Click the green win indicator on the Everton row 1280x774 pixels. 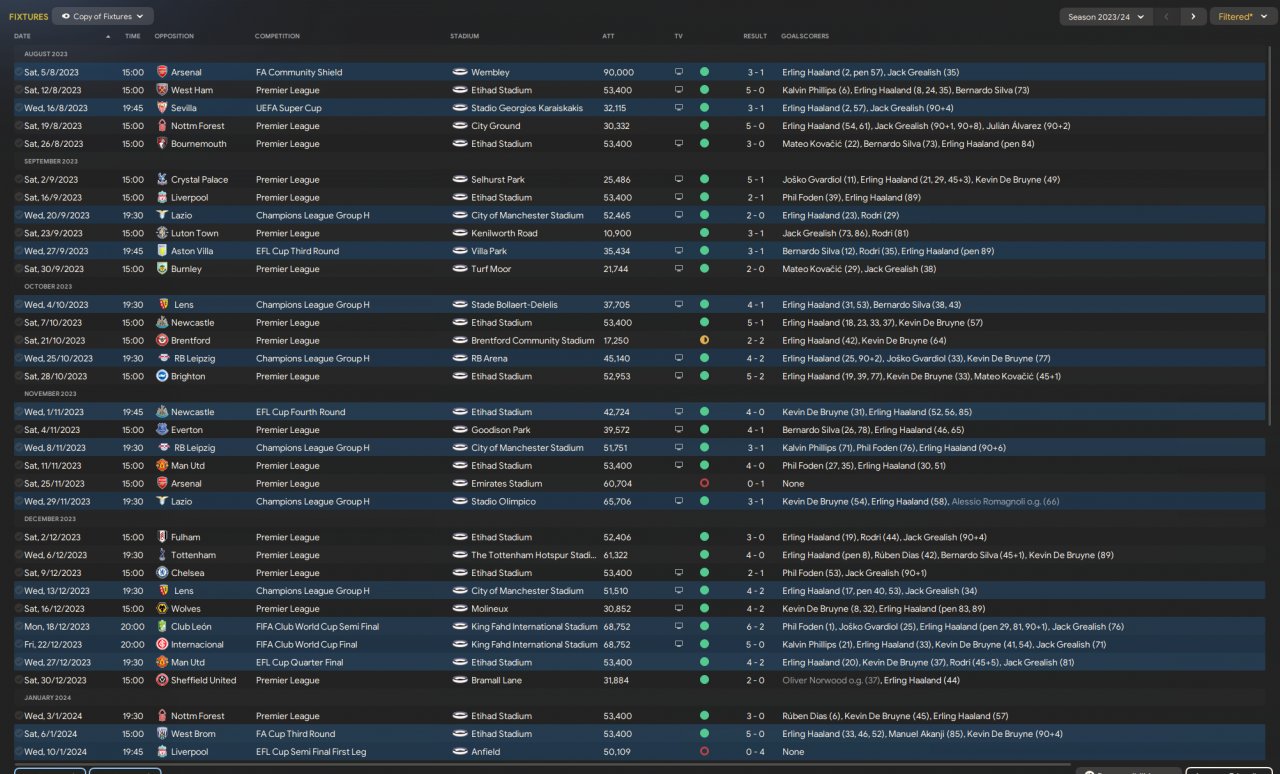coord(704,430)
